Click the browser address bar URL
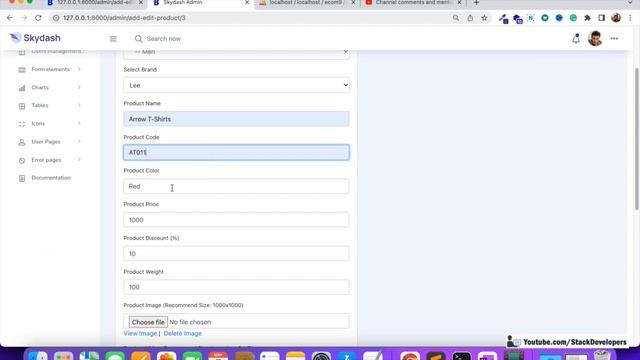 (124, 18)
